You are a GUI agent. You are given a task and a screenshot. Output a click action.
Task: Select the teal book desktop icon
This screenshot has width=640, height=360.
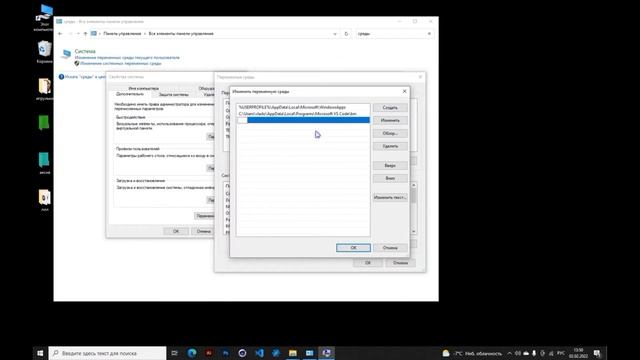[x=44, y=162]
